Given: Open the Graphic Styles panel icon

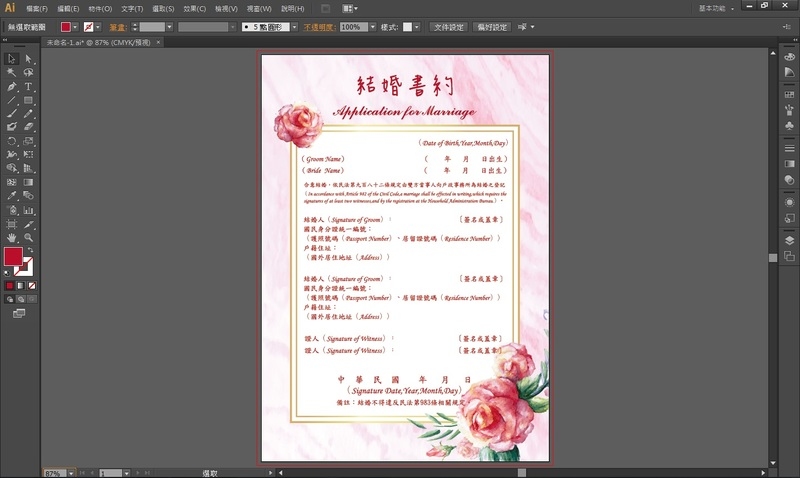Looking at the screenshot, I should [789, 218].
